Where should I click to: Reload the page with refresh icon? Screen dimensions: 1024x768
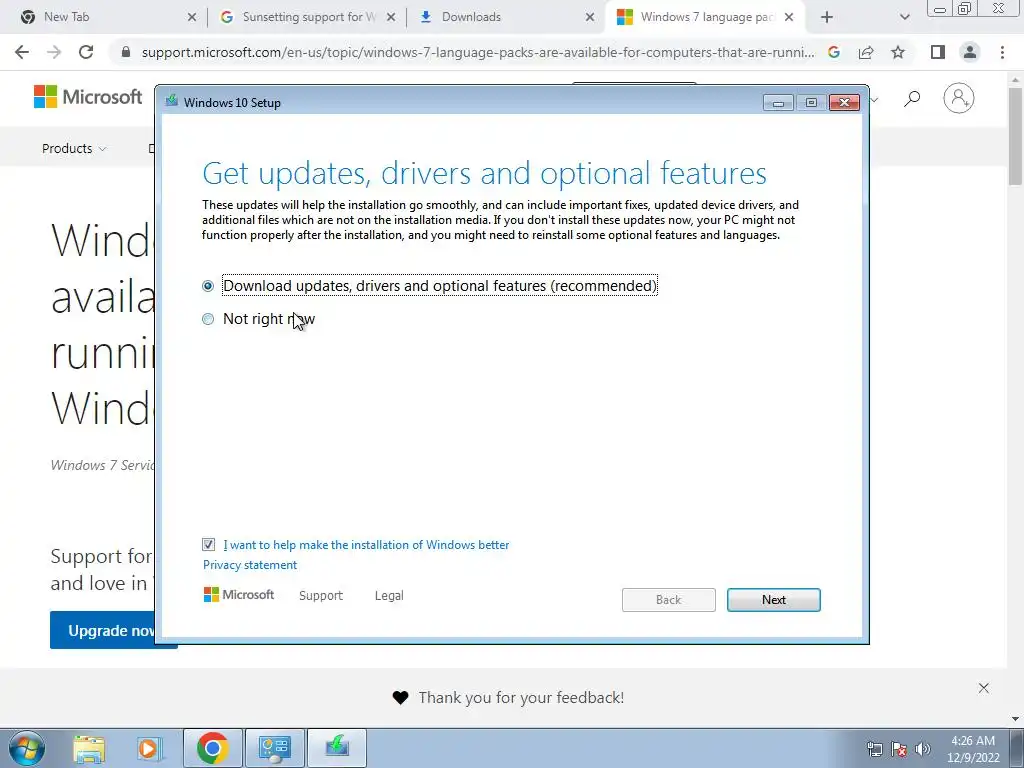[x=86, y=52]
